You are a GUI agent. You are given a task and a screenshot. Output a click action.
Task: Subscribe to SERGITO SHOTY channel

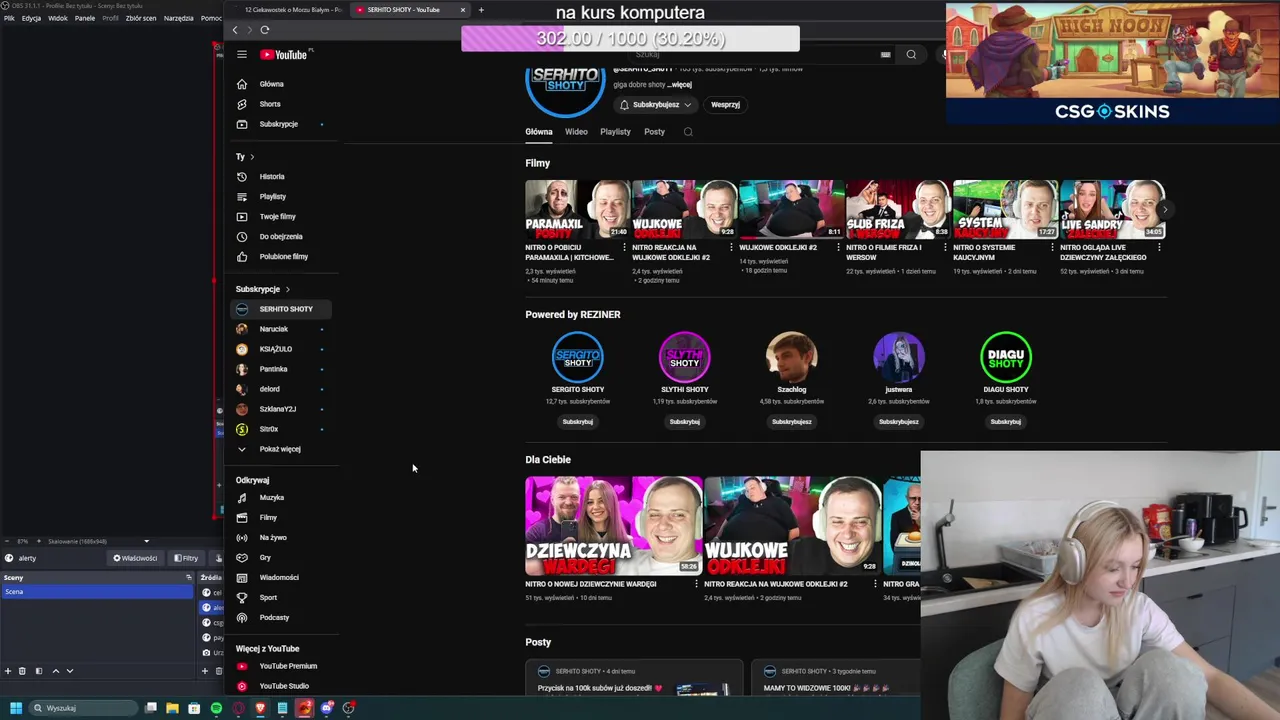point(577,422)
